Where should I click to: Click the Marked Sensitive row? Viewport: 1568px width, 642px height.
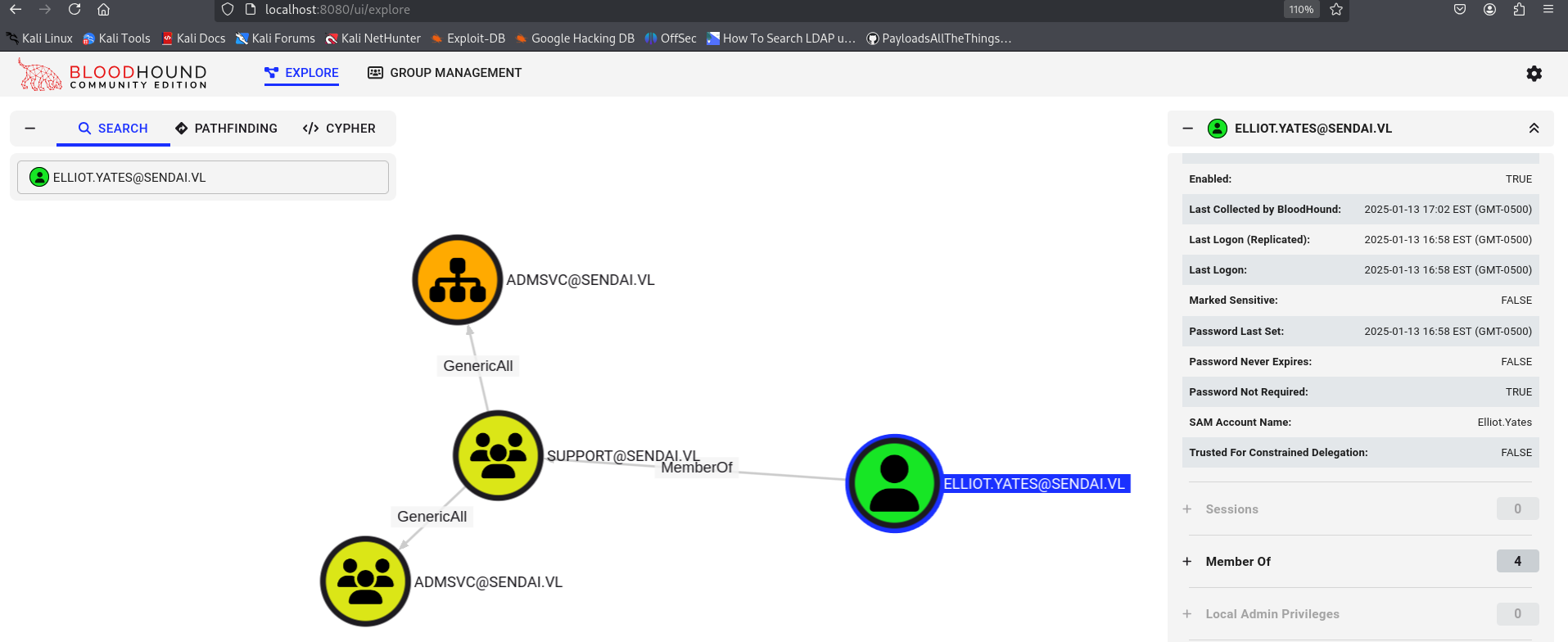click(x=1360, y=301)
